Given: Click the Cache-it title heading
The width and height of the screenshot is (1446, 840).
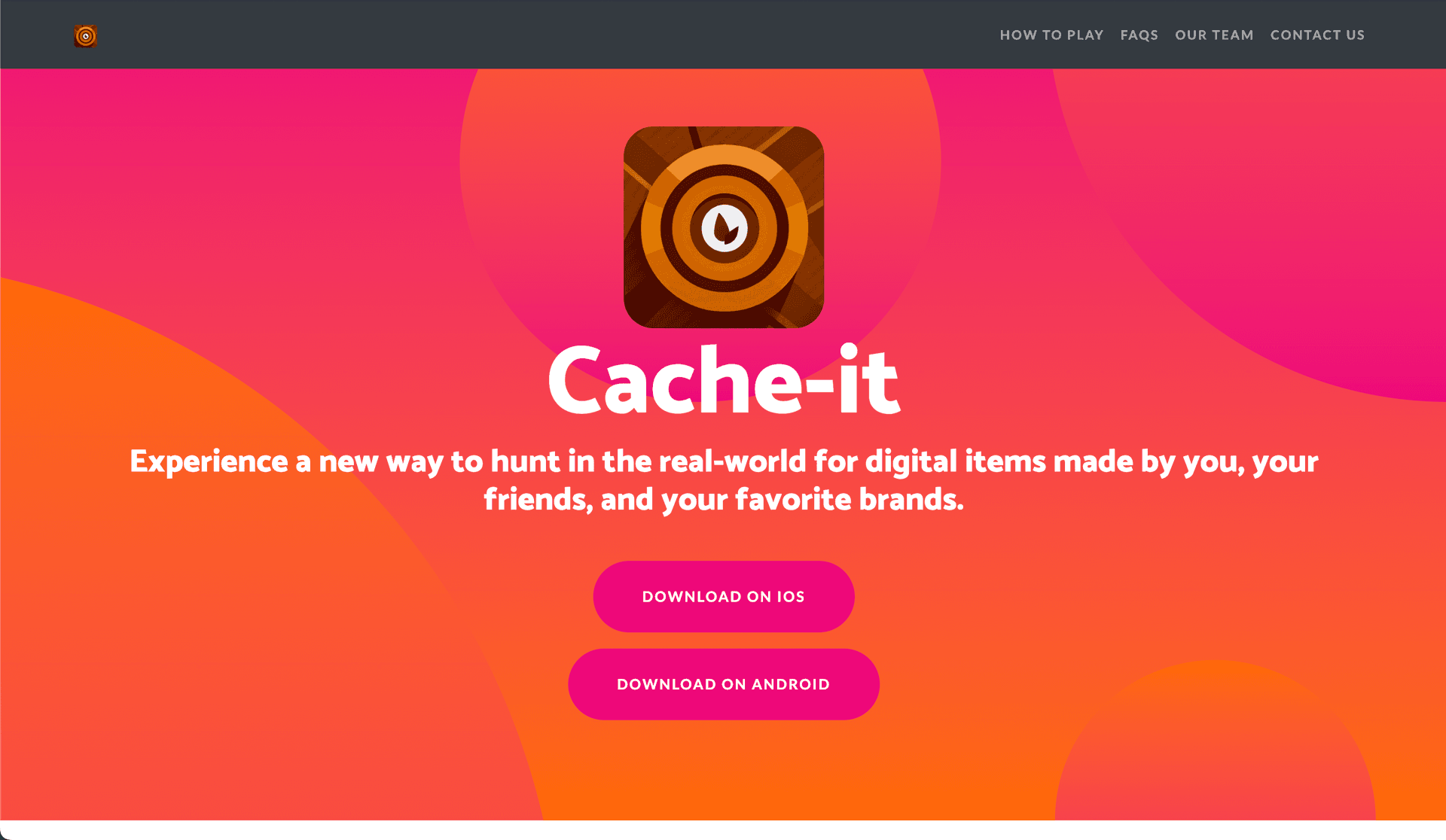Looking at the screenshot, I should point(724,379).
